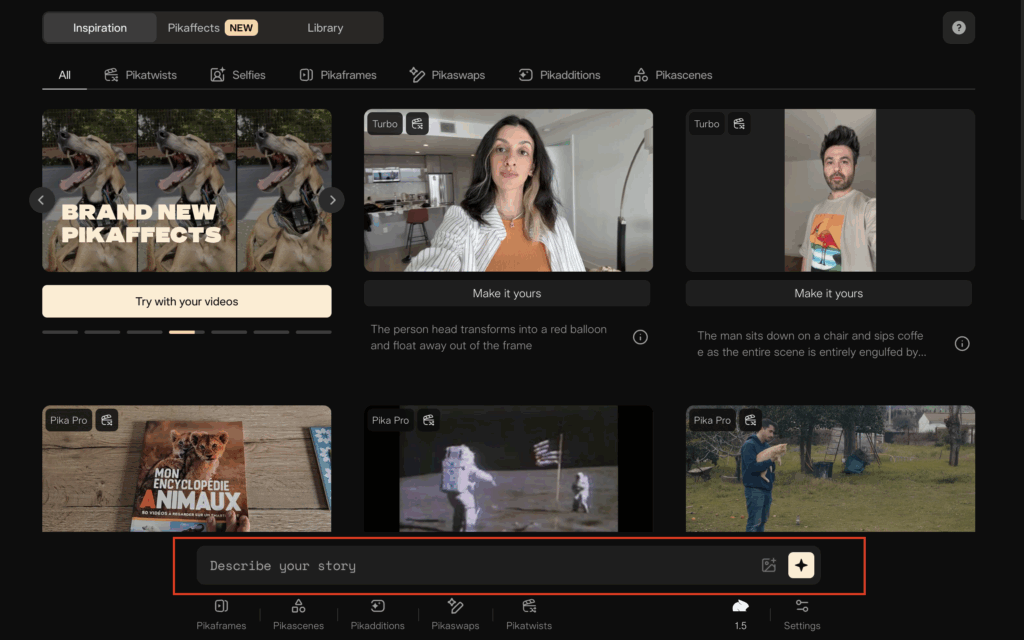
Task: Click Make it yours under balloon video
Action: pyautogui.click(x=507, y=293)
